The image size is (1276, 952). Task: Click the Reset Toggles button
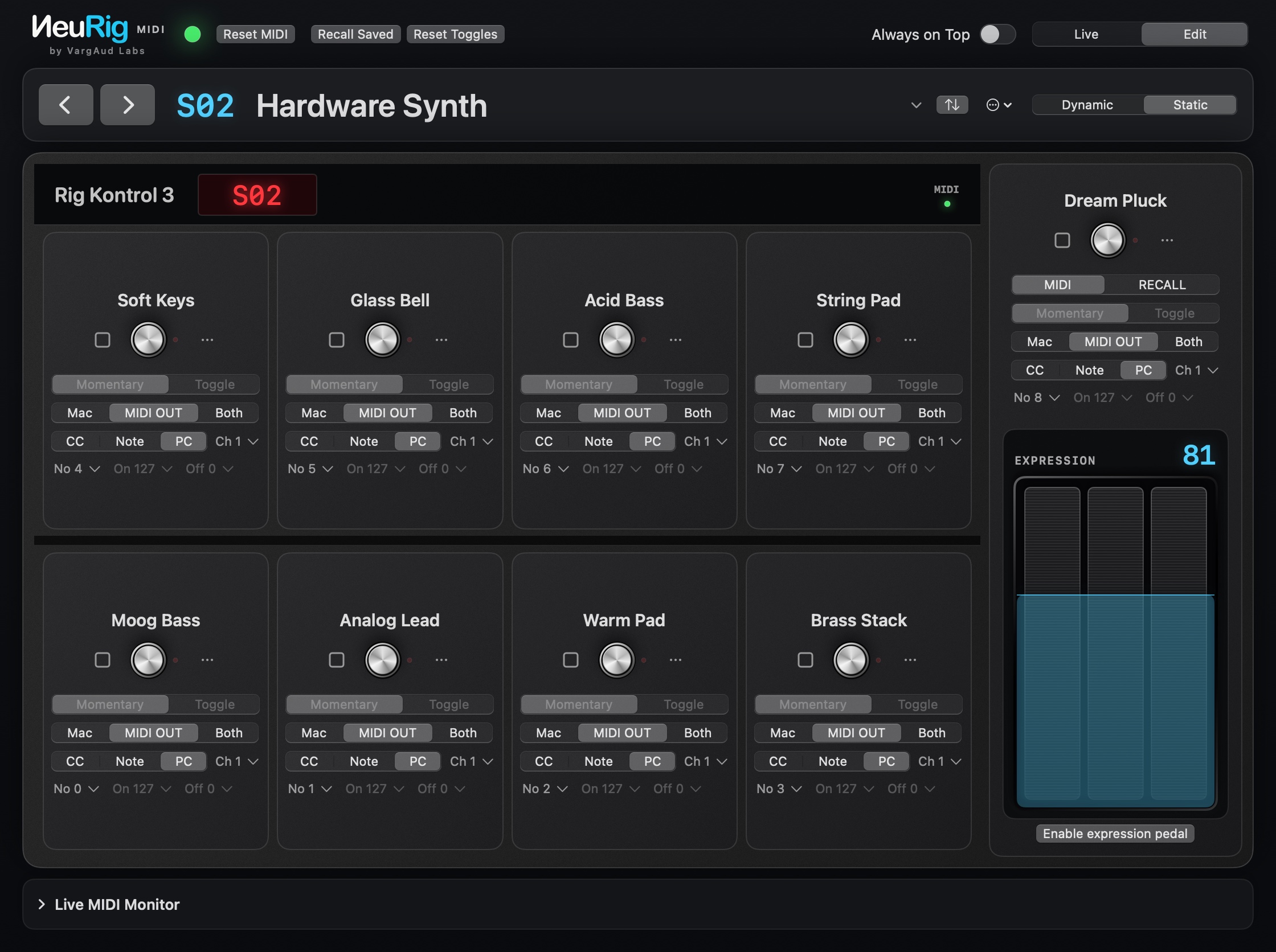455,34
